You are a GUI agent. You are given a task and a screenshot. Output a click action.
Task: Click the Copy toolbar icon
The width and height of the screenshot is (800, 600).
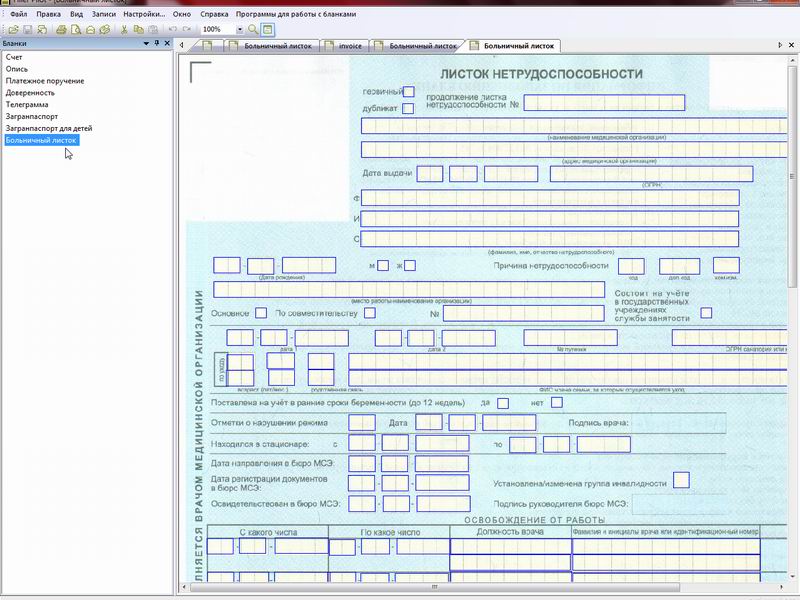pos(138,30)
